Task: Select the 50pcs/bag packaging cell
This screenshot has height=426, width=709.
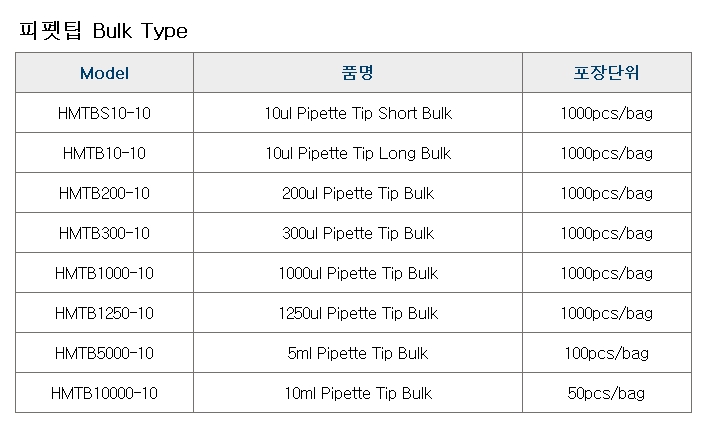Action: 607,393
